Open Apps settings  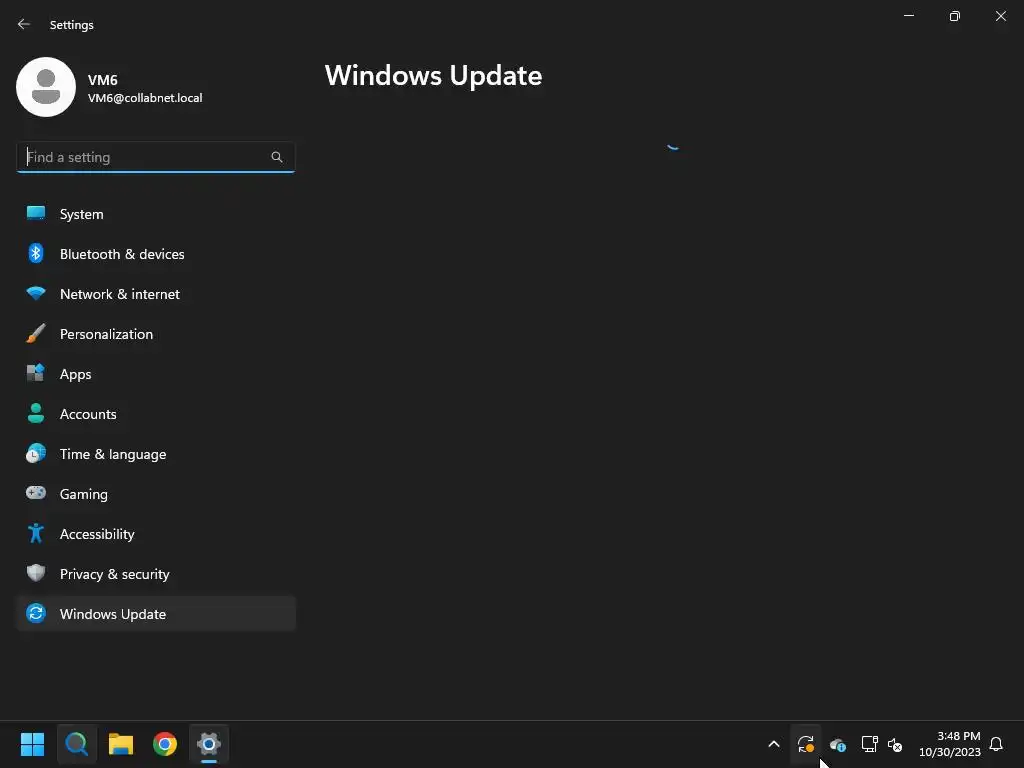155,374
